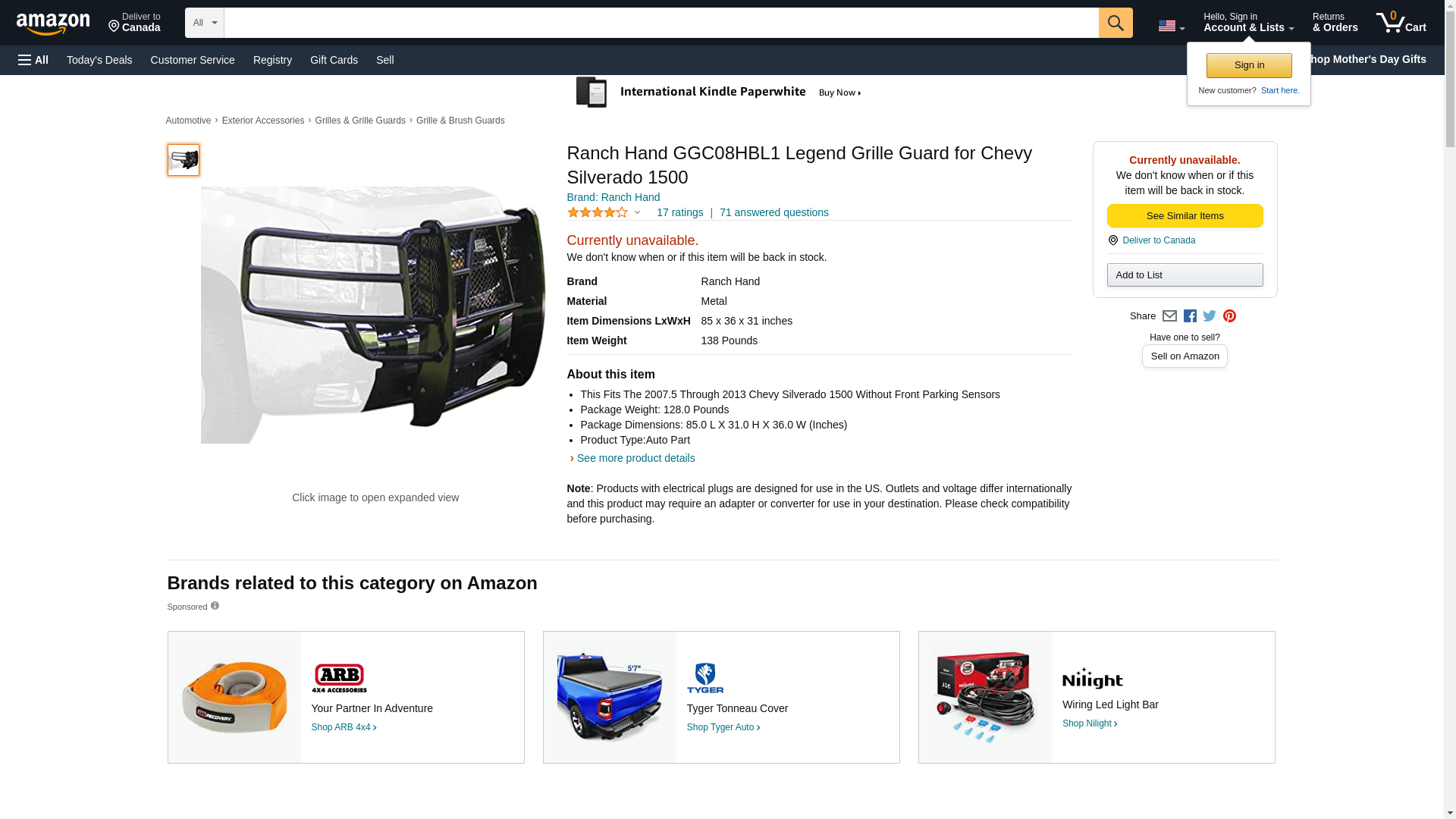Go to Gift Cards menu item
1456x819 pixels.
point(334,60)
